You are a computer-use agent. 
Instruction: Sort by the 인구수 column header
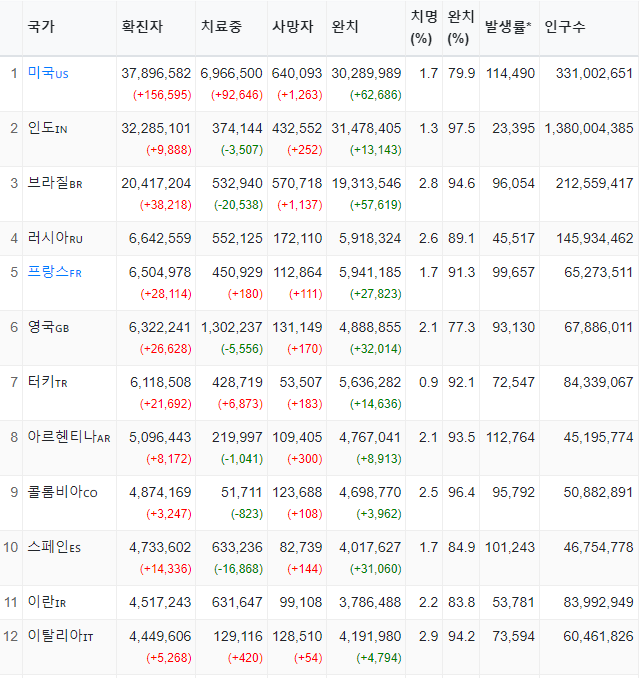click(565, 27)
